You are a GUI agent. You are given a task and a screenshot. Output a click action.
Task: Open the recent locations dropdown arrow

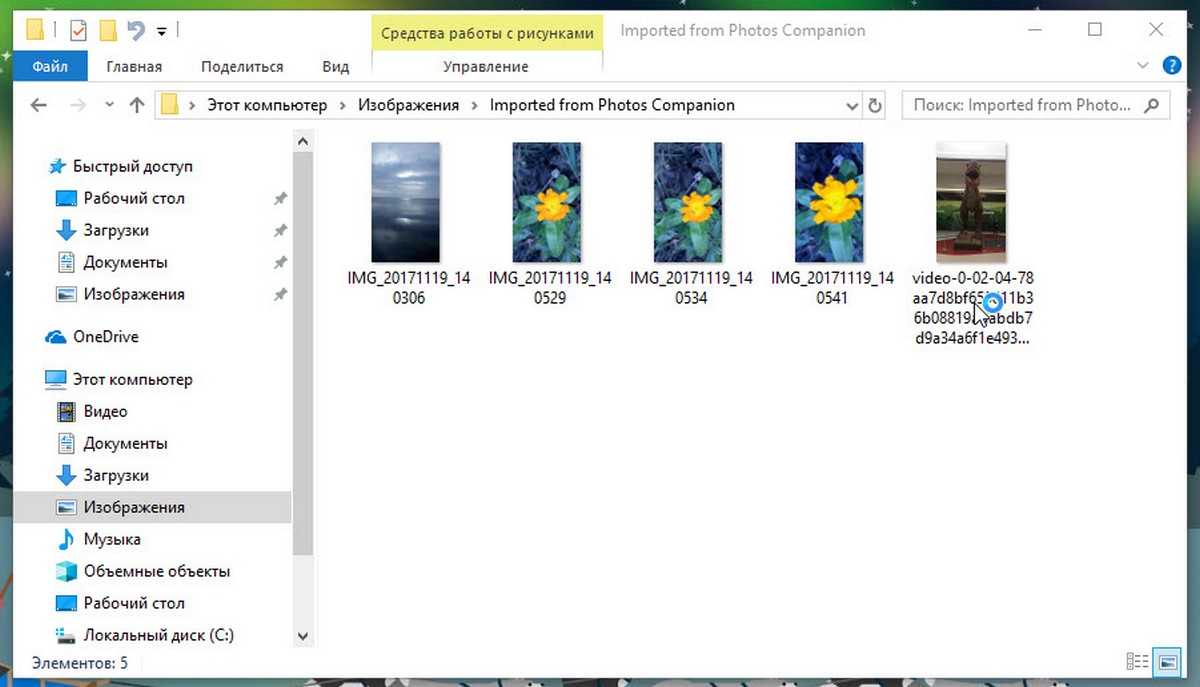coord(108,105)
